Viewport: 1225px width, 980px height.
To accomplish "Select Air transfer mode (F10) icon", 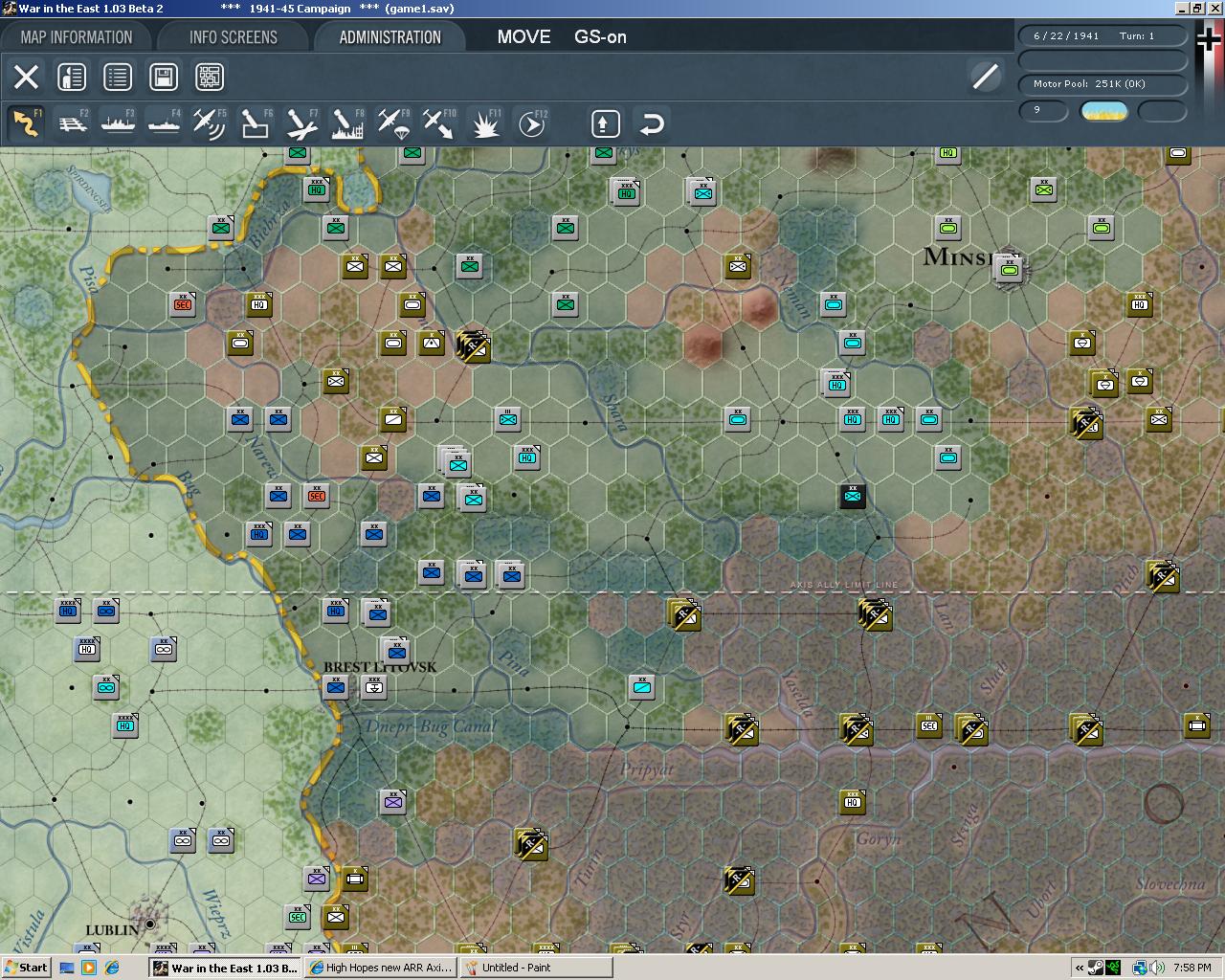I will (439, 123).
